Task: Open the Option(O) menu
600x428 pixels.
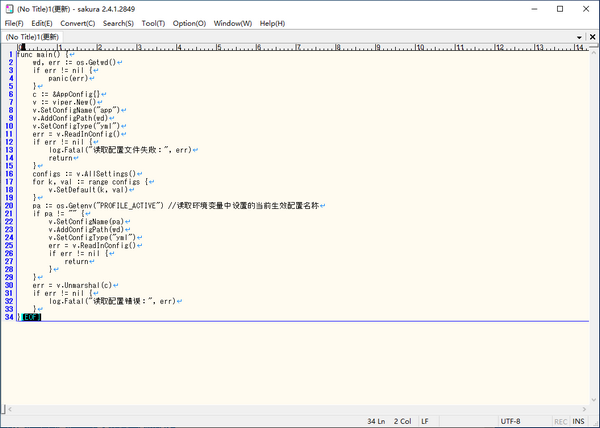Action: [189, 23]
